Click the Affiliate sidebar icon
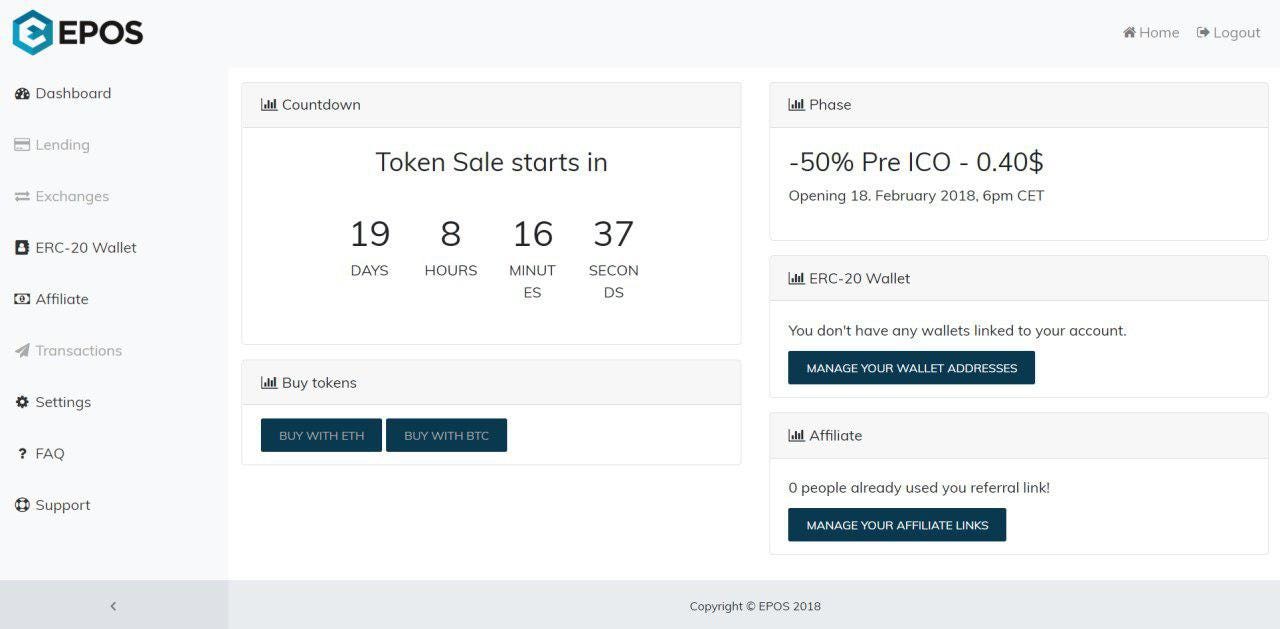Image resolution: width=1280 pixels, height=629 pixels. click(x=22, y=299)
